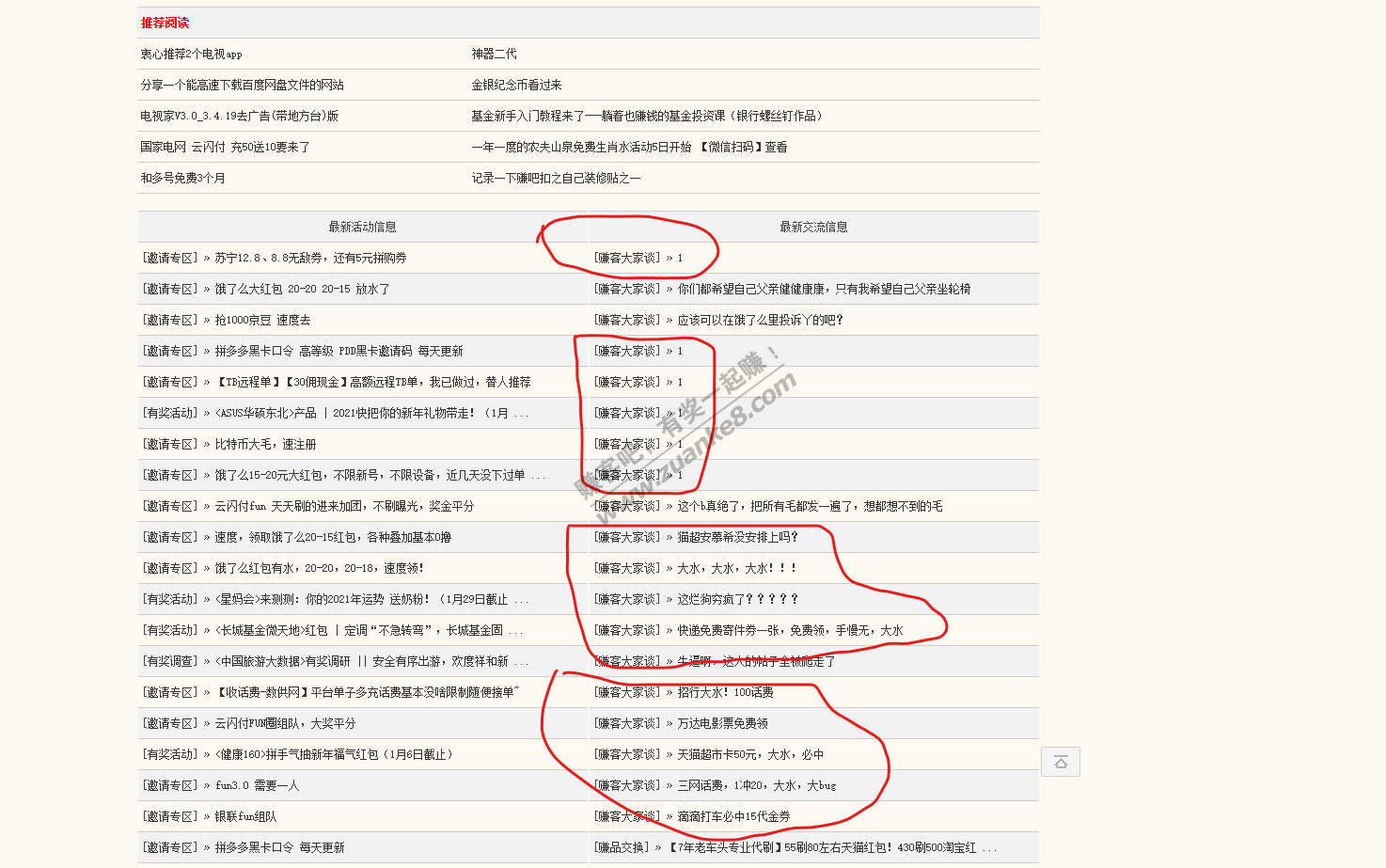Open '衷心推荐2个电视app' article
The width and height of the screenshot is (1386, 868).
coord(192,55)
